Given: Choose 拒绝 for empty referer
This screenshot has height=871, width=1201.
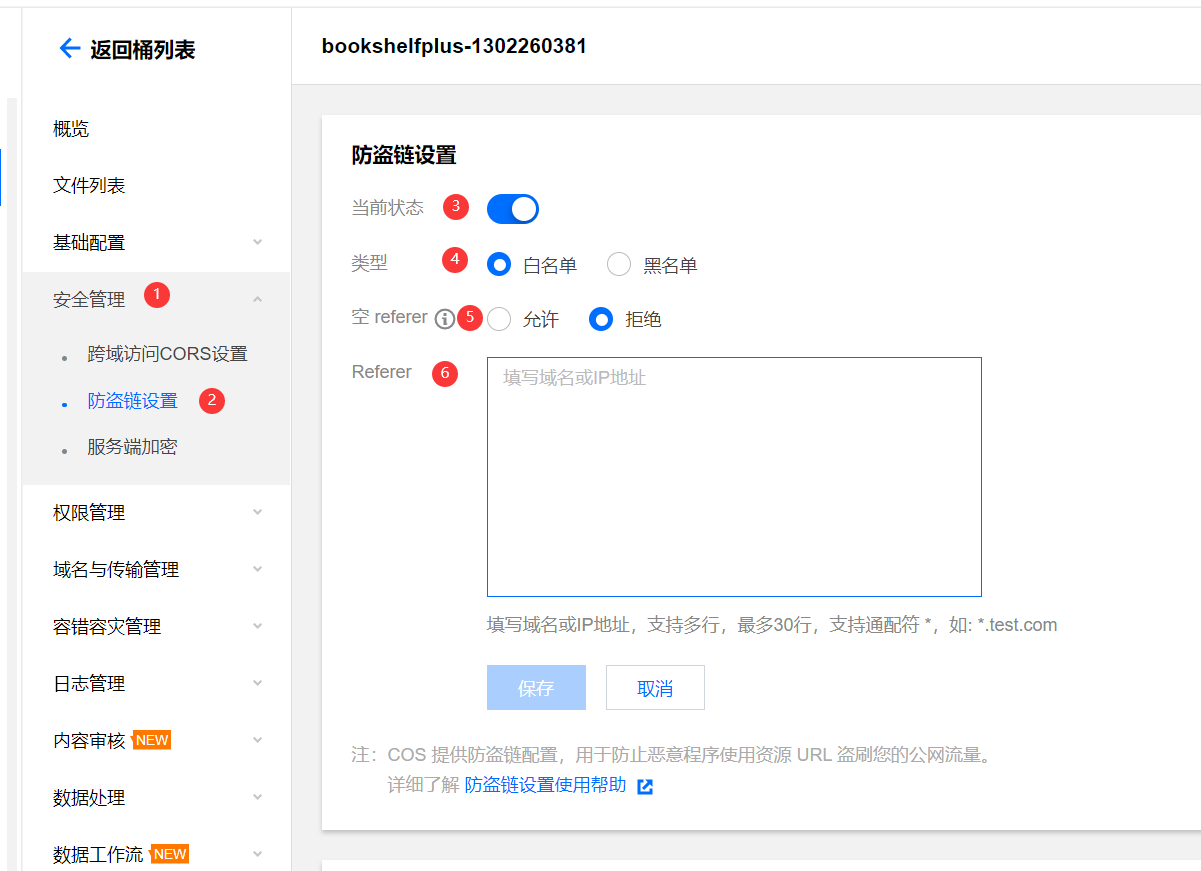Looking at the screenshot, I should coord(601,319).
